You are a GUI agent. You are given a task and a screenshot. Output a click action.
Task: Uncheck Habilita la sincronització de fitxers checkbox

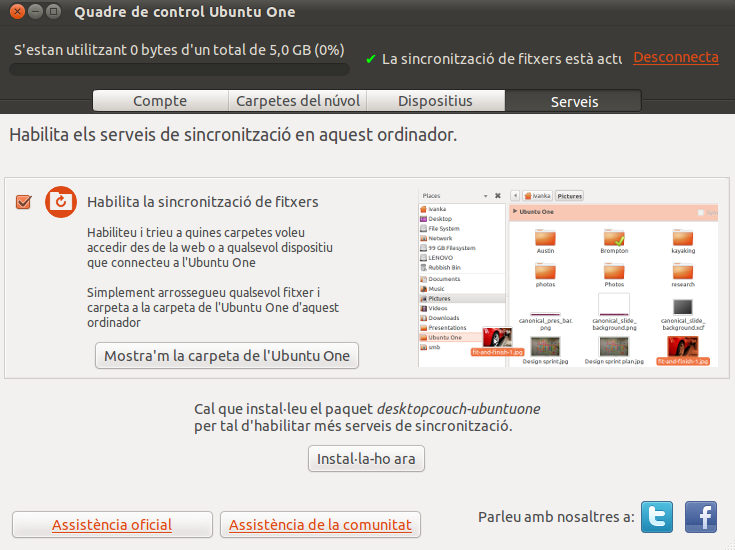pos(23,202)
